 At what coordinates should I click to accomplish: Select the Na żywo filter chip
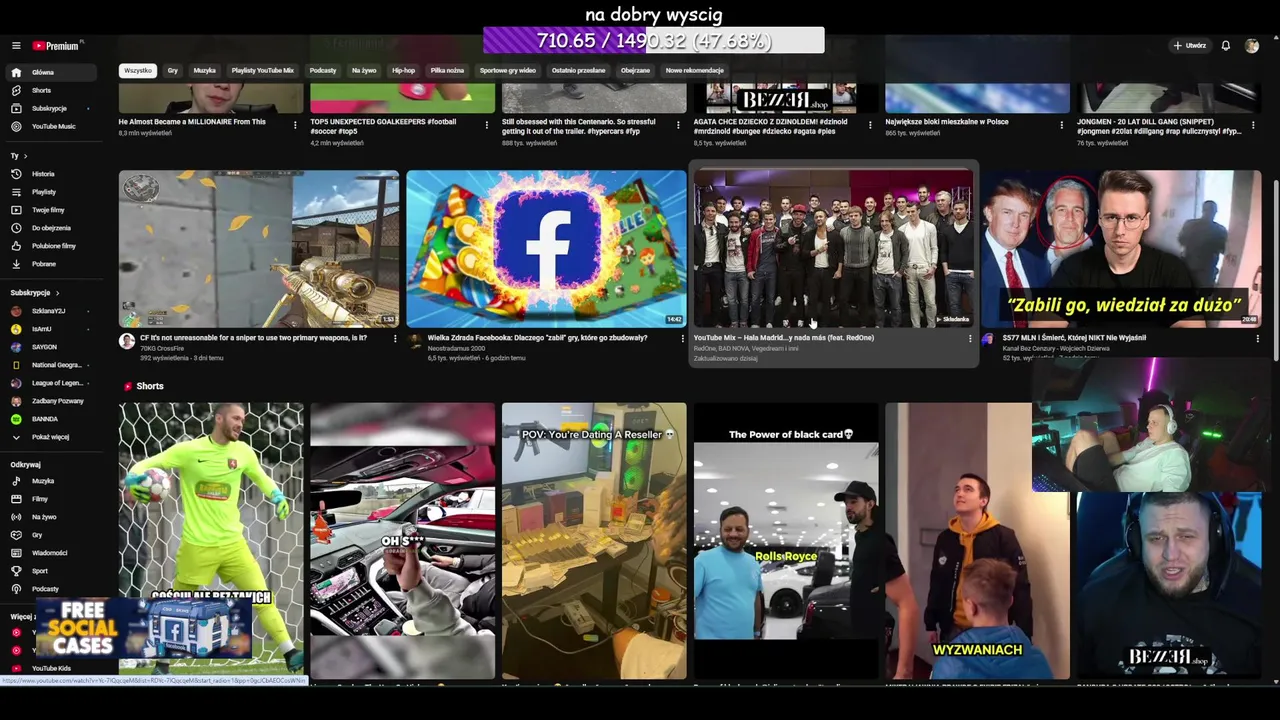364,71
